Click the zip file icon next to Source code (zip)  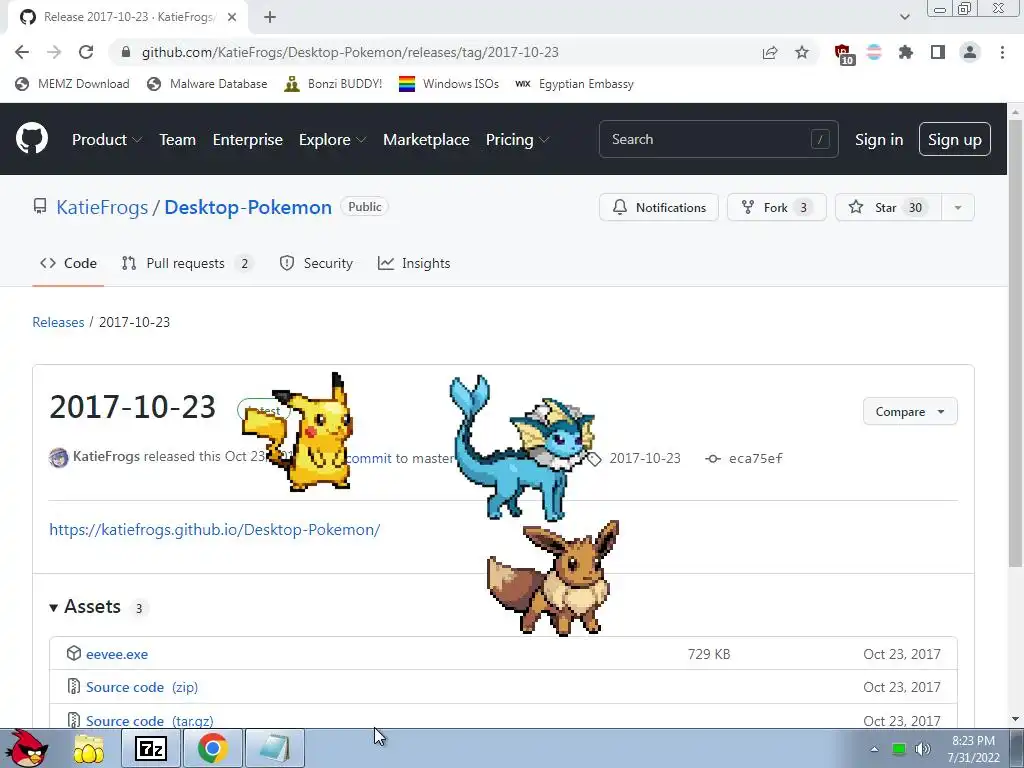[x=74, y=686]
